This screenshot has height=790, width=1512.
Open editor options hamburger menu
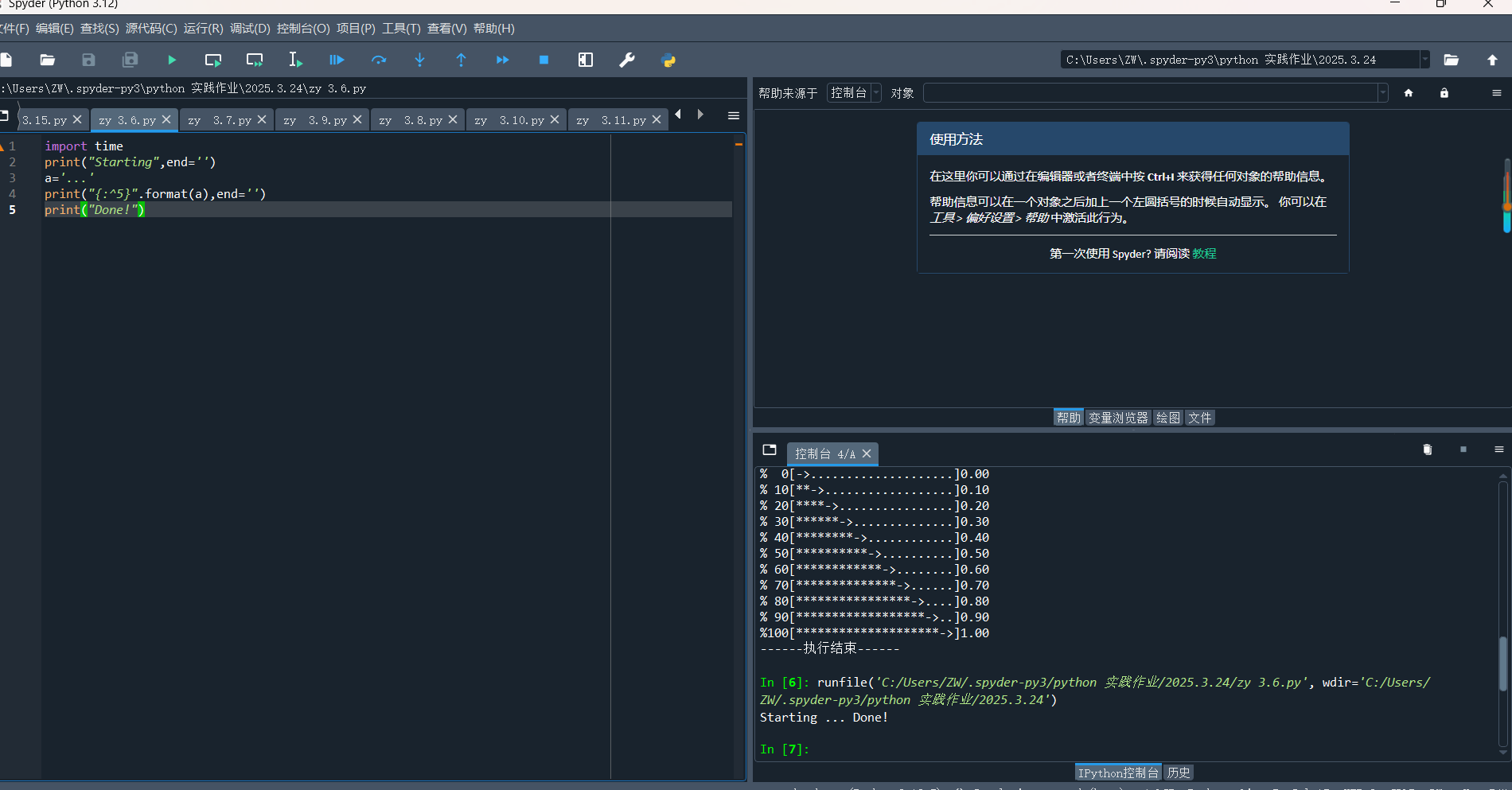click(x=734, y=116)
